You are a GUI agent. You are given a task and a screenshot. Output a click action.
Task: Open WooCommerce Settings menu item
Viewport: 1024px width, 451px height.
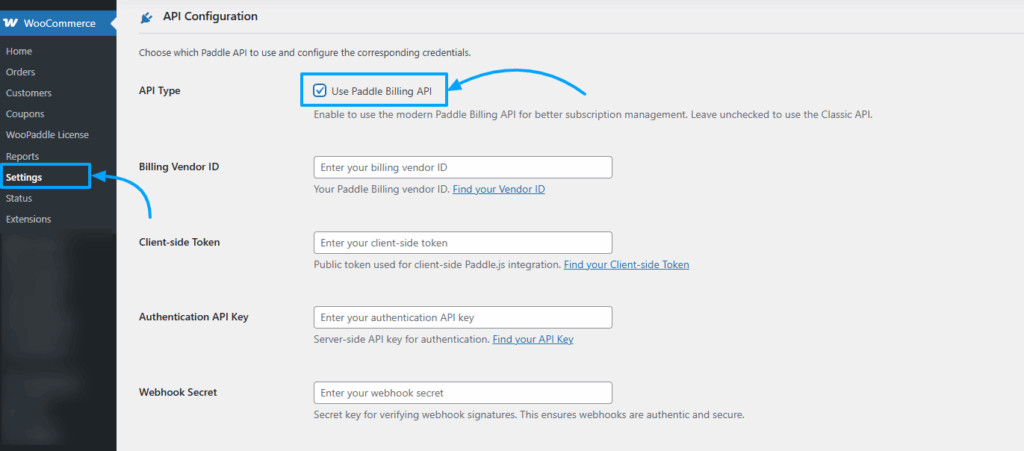(24, 177)
